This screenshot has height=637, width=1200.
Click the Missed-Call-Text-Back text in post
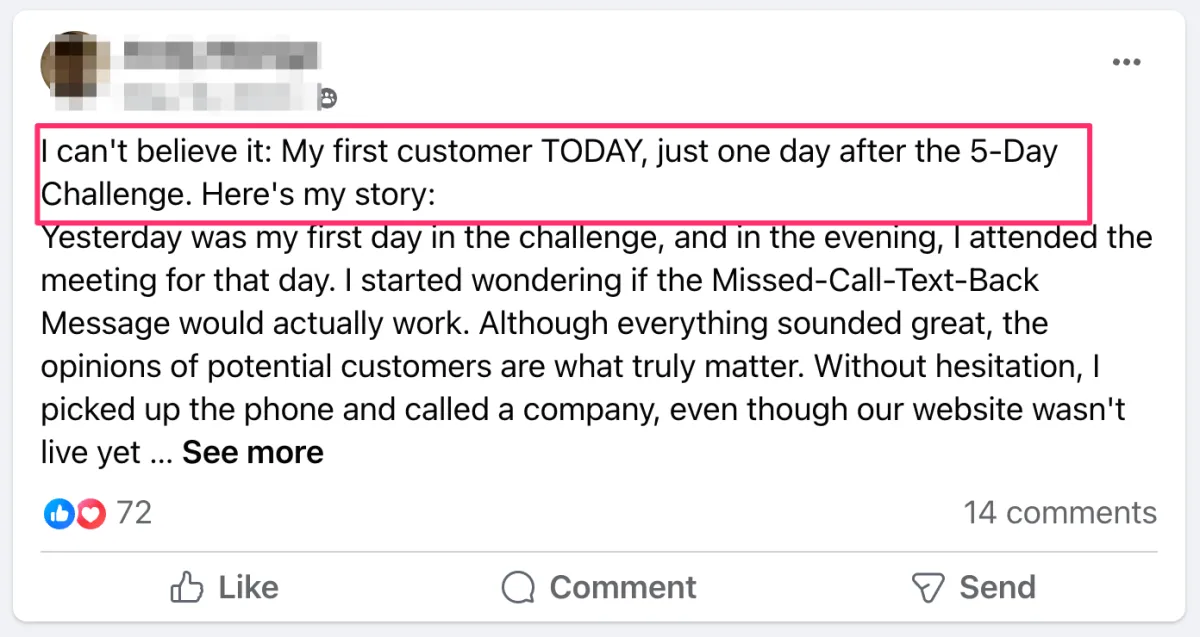click(x=874, y=281)
